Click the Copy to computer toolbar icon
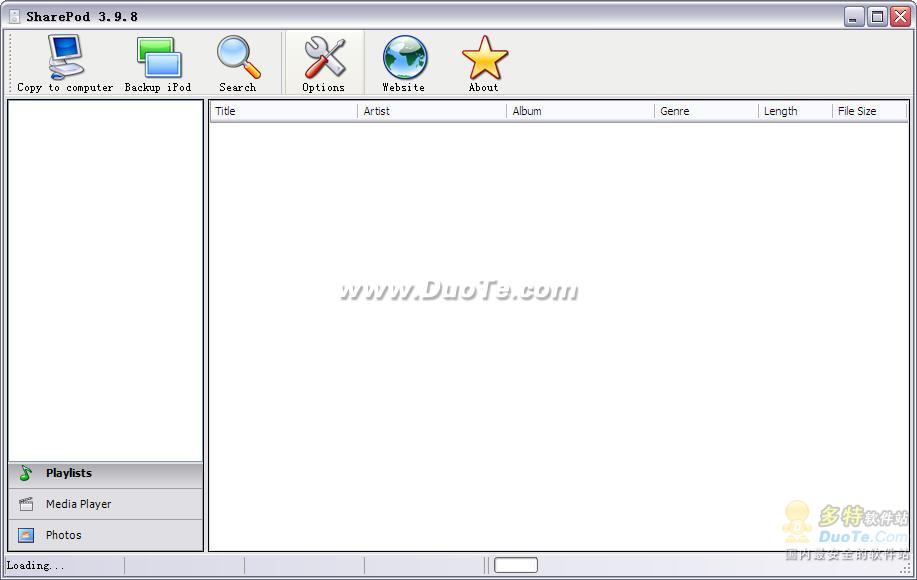This screenshot has height=580, width=917. click(x=65, y=58)
